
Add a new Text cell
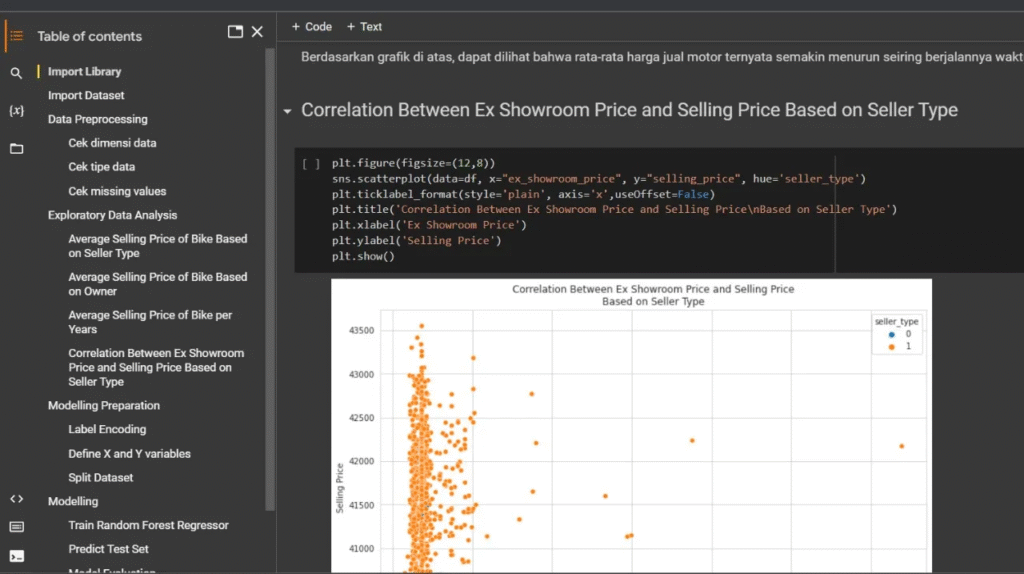[x=364, y=27]
